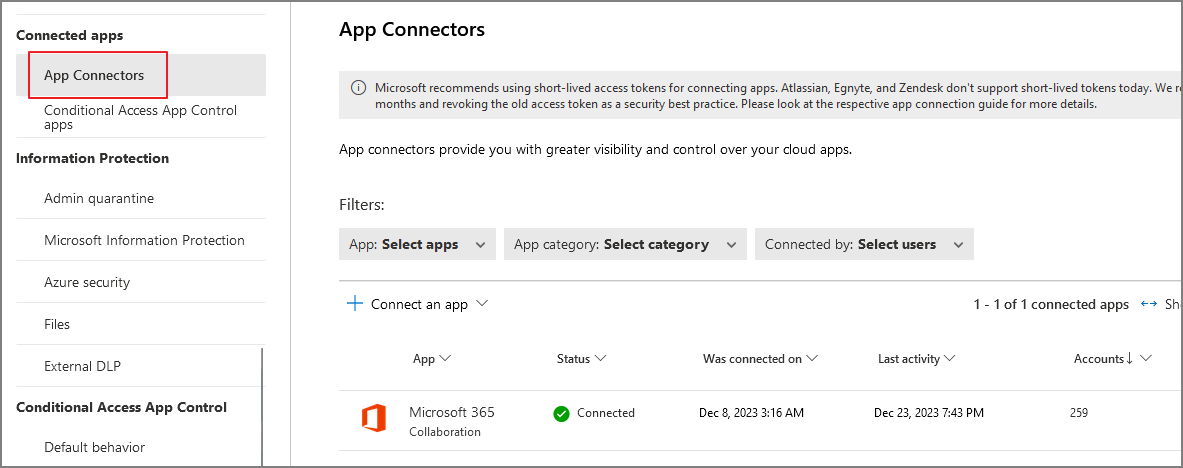
Task: Select App Connectors in the sidebar
Action: point(94,75)
